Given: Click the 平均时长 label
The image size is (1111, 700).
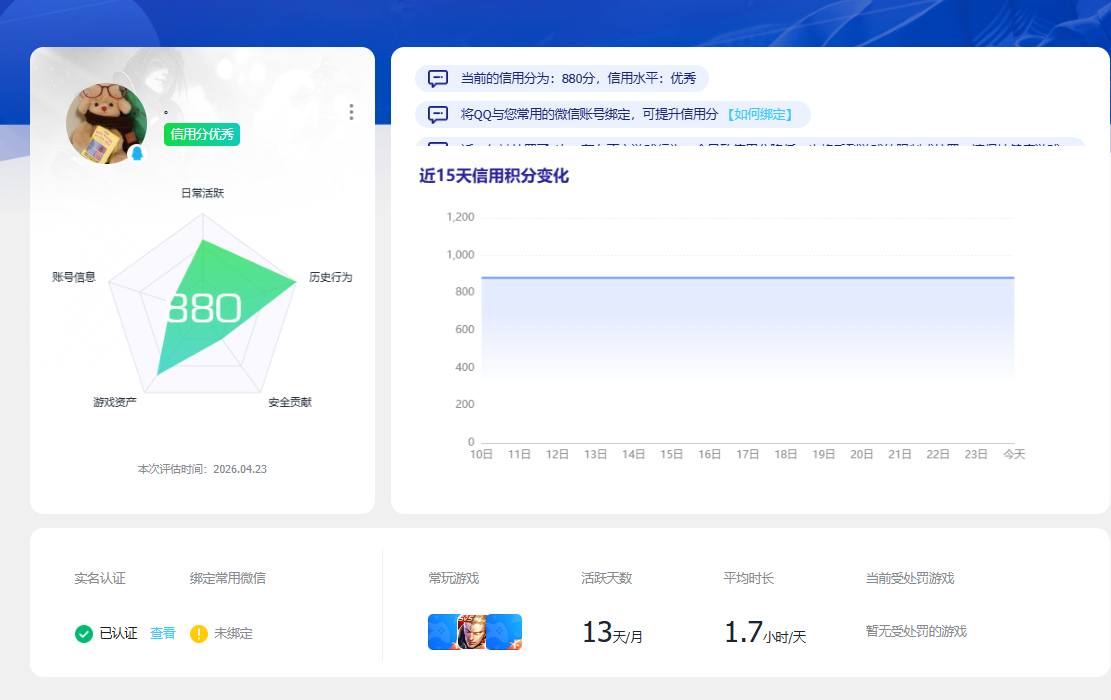Looking at the screenshot, I should point(748,578).
